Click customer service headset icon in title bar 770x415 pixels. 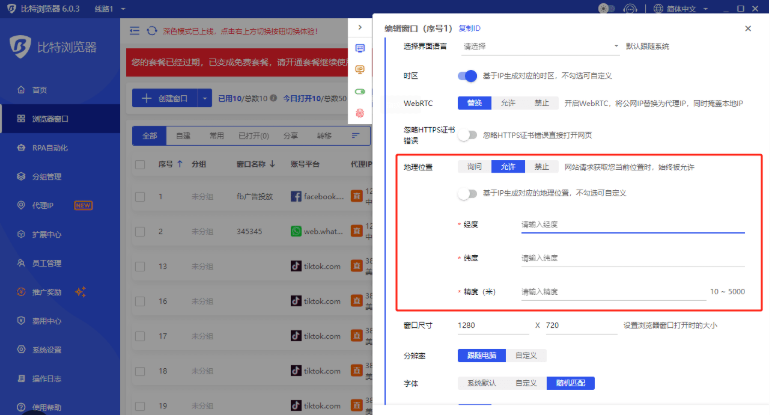click(630, 9)
